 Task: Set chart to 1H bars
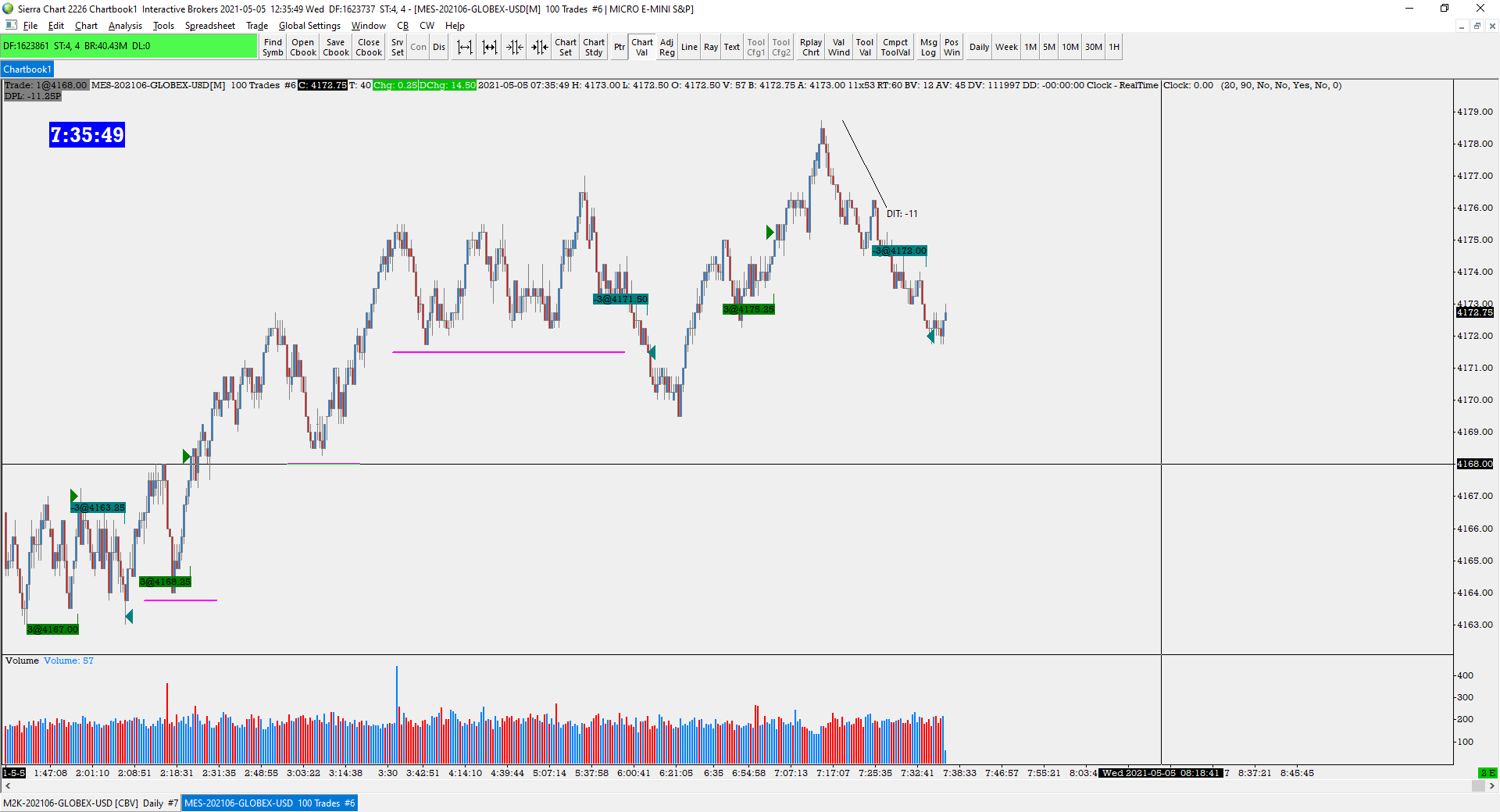click(x=1115, y=47)
